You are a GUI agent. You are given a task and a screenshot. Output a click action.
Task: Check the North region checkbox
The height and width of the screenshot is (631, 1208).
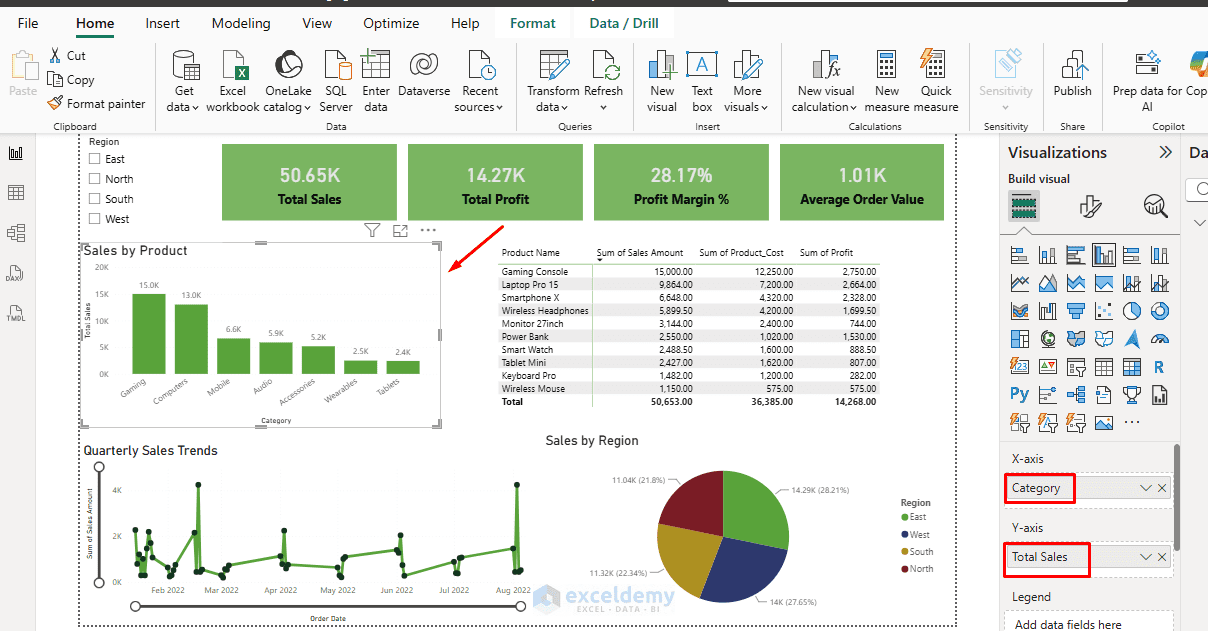click(95, 179)
